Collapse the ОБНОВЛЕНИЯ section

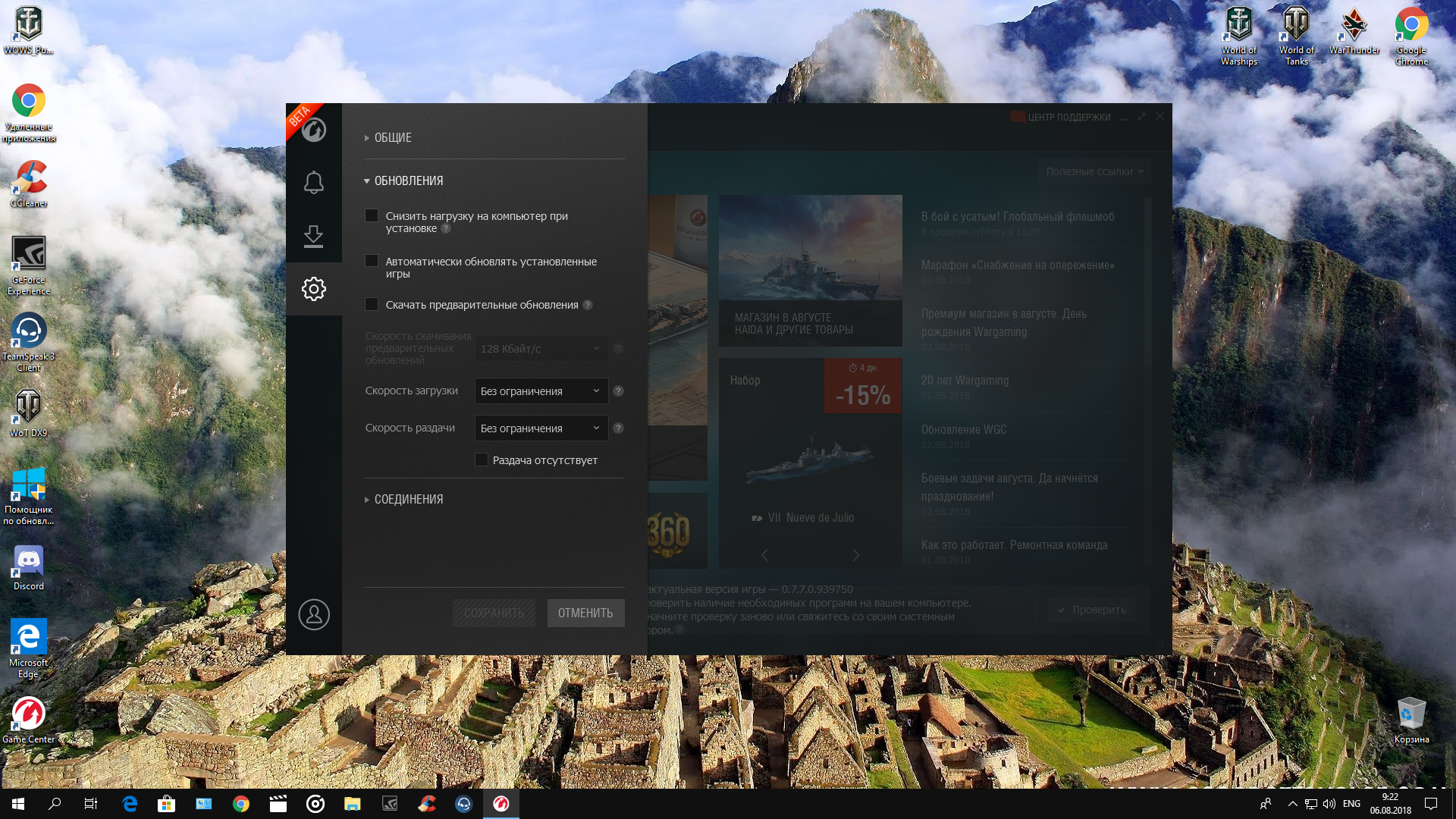[x=408, y=181]
